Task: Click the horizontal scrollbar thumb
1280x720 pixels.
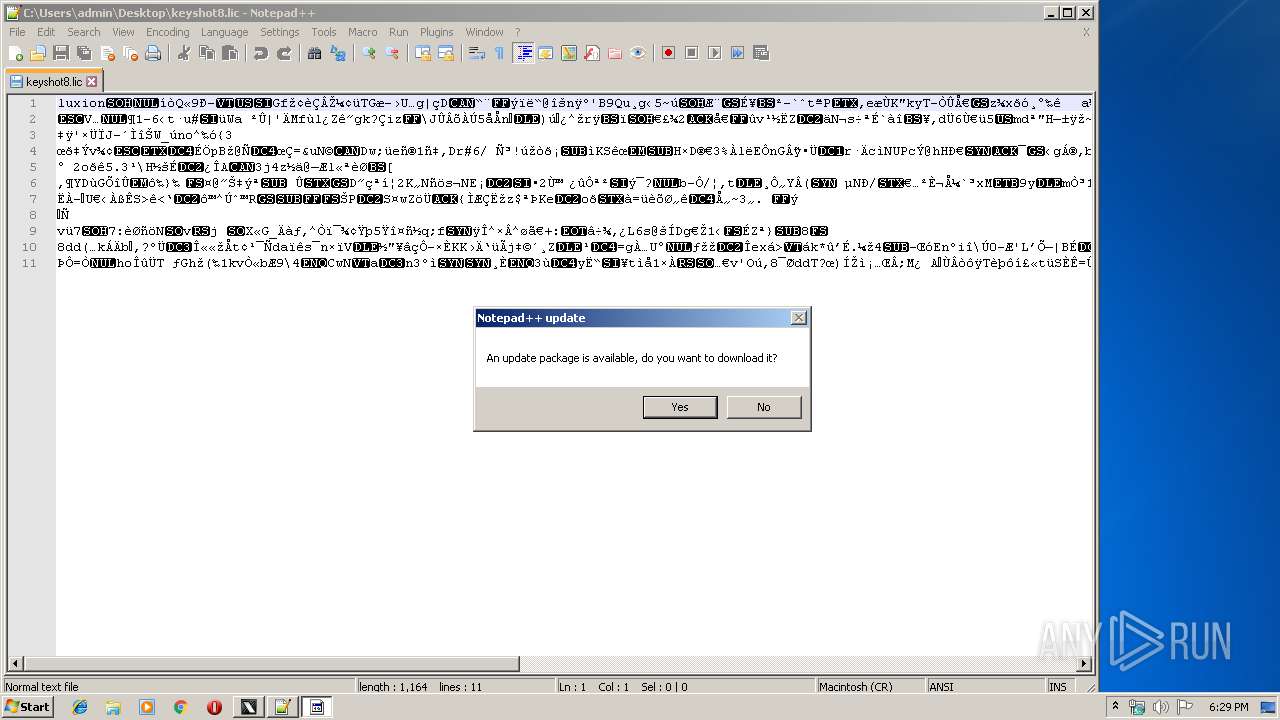Action: click(273, 664)
